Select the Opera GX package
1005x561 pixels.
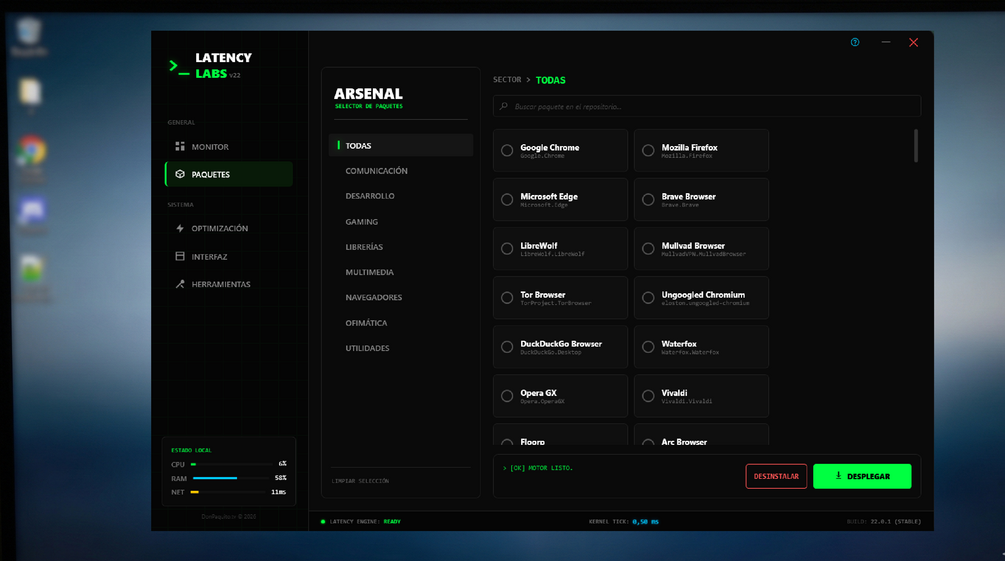click(560, 396)
